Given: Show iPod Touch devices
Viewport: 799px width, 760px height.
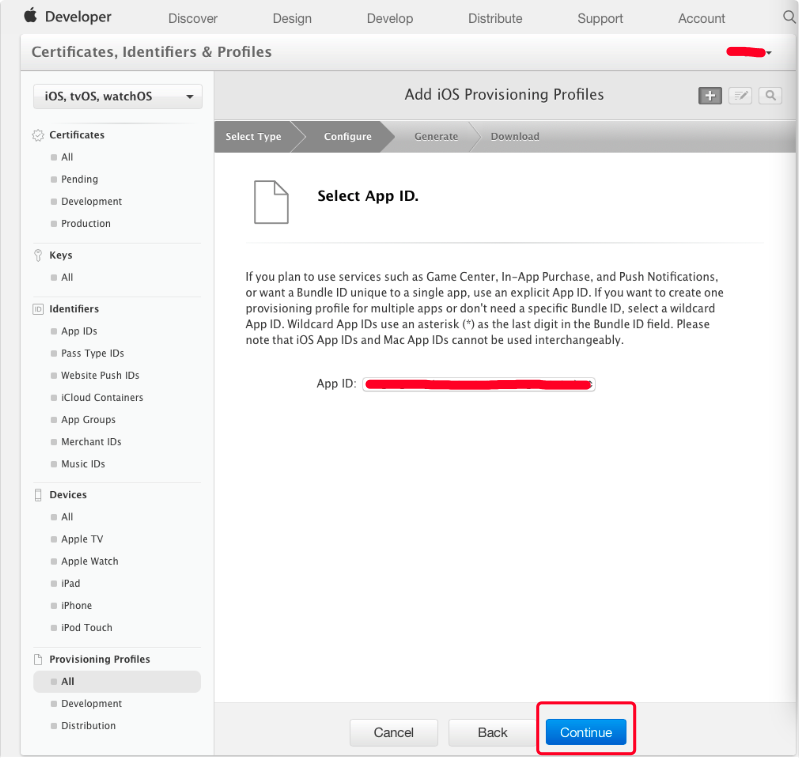Looking at the screenshot, I should coord(87,628).
